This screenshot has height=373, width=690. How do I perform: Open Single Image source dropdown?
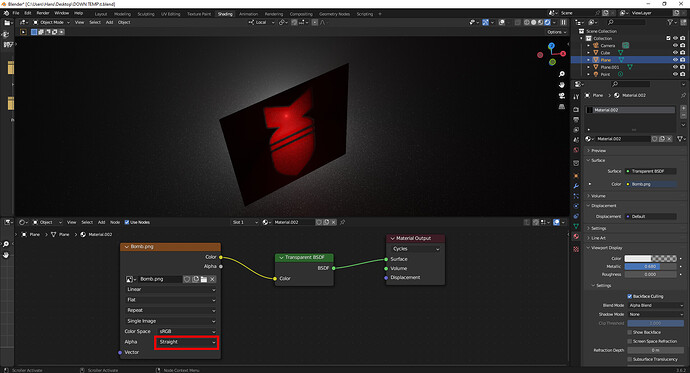[171, 321]
